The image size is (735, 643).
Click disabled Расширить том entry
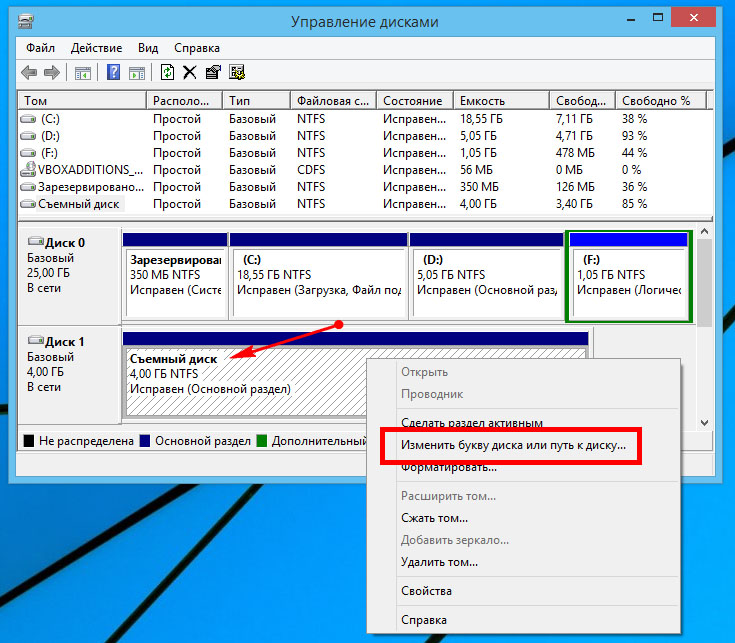[448, 496]
